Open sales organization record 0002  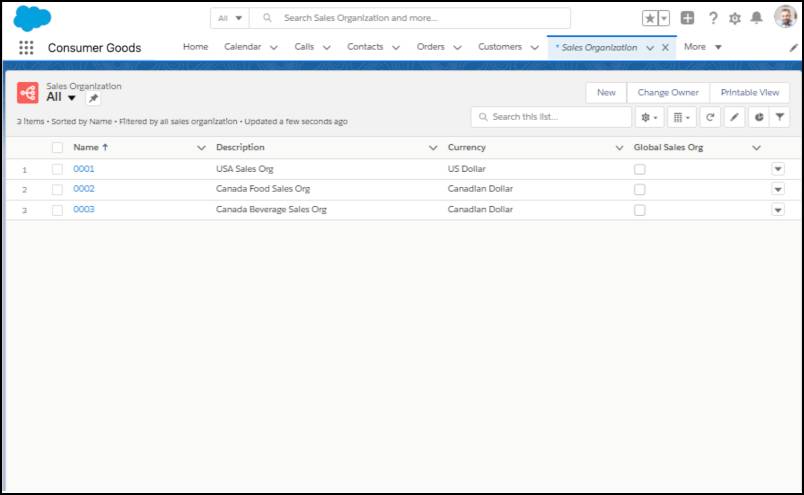(x=84, y=189)
